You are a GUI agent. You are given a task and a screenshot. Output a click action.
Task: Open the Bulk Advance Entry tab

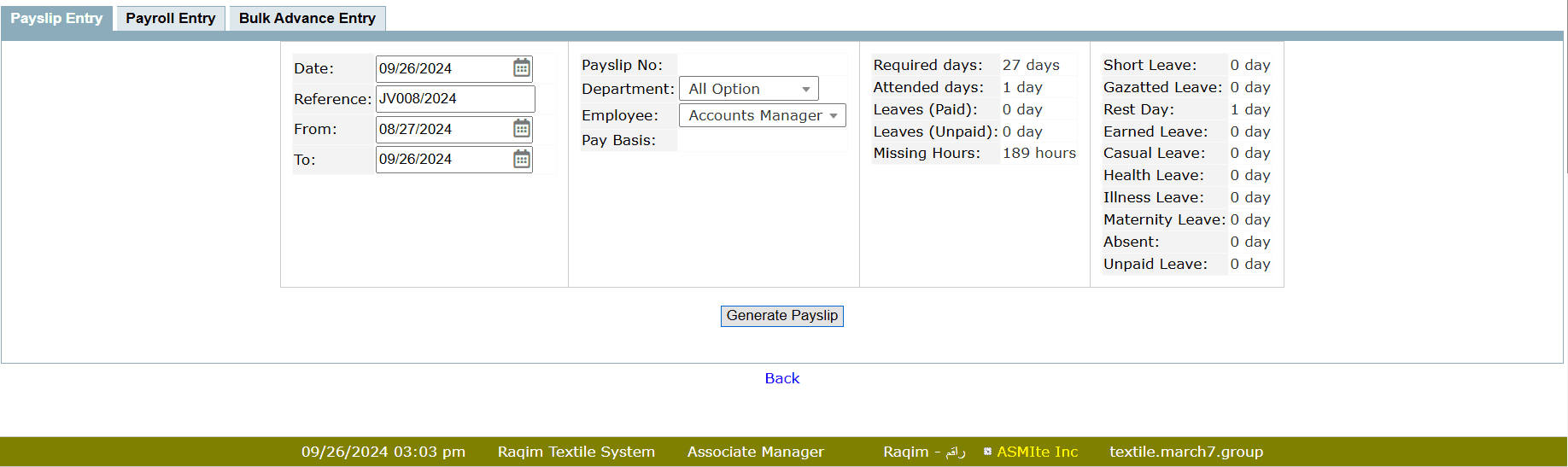pos(307,18)
